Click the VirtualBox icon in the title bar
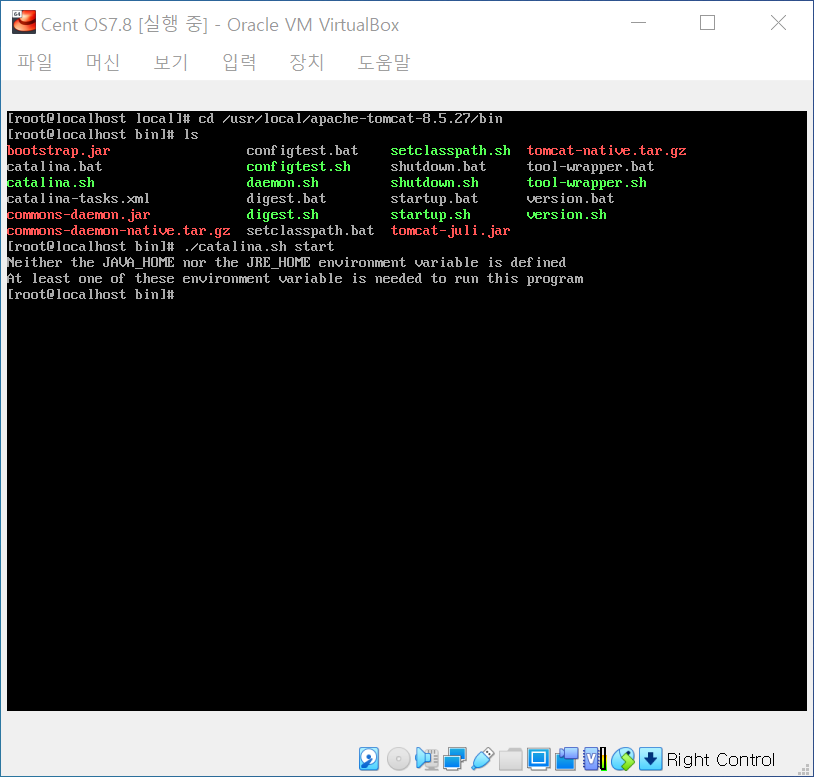This screenshot has height=777, width=814. 24,22
